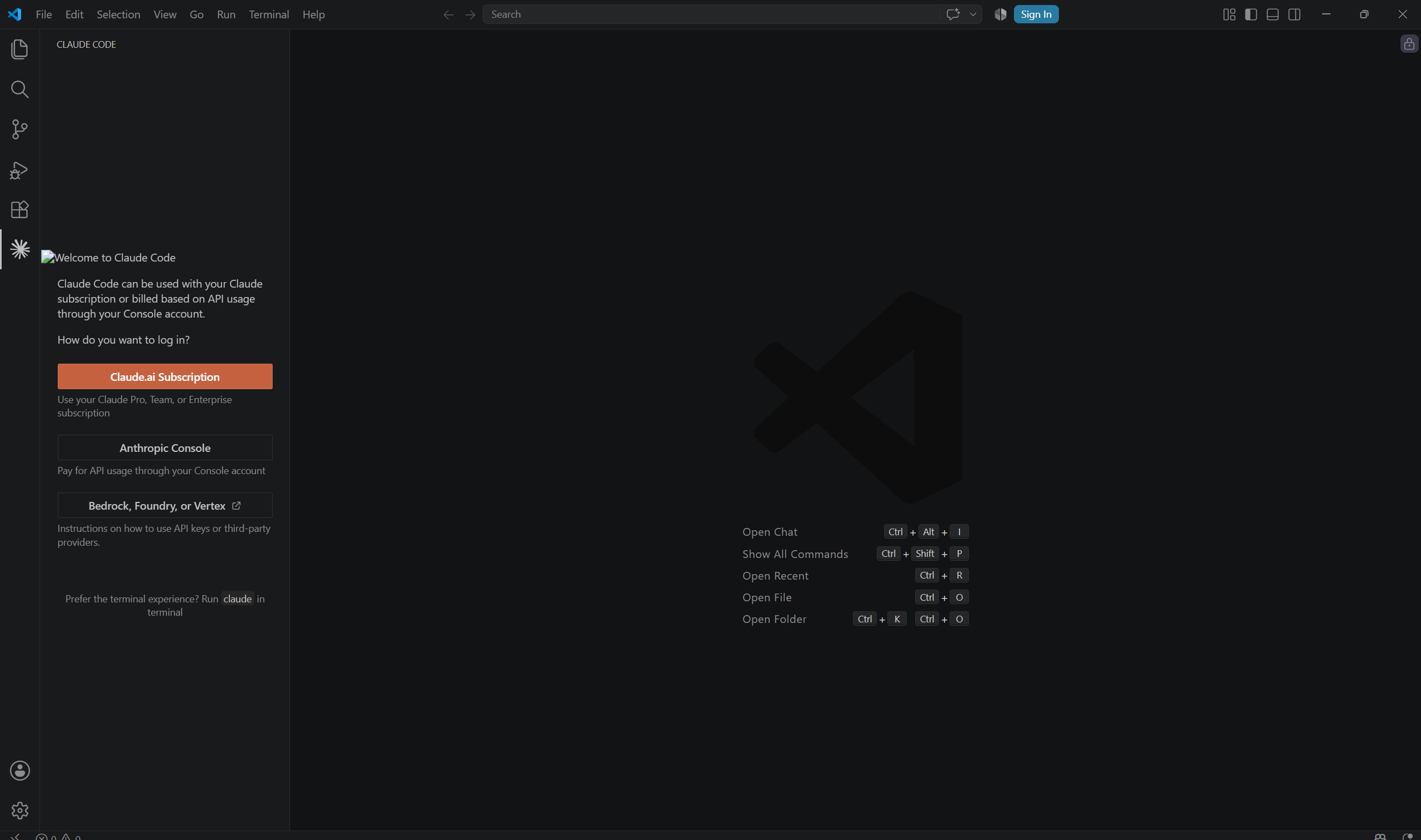The width and height of the screenshot is (1421, 840).
Task: Close the VS Code window
Action: (x=1402, y=14)
